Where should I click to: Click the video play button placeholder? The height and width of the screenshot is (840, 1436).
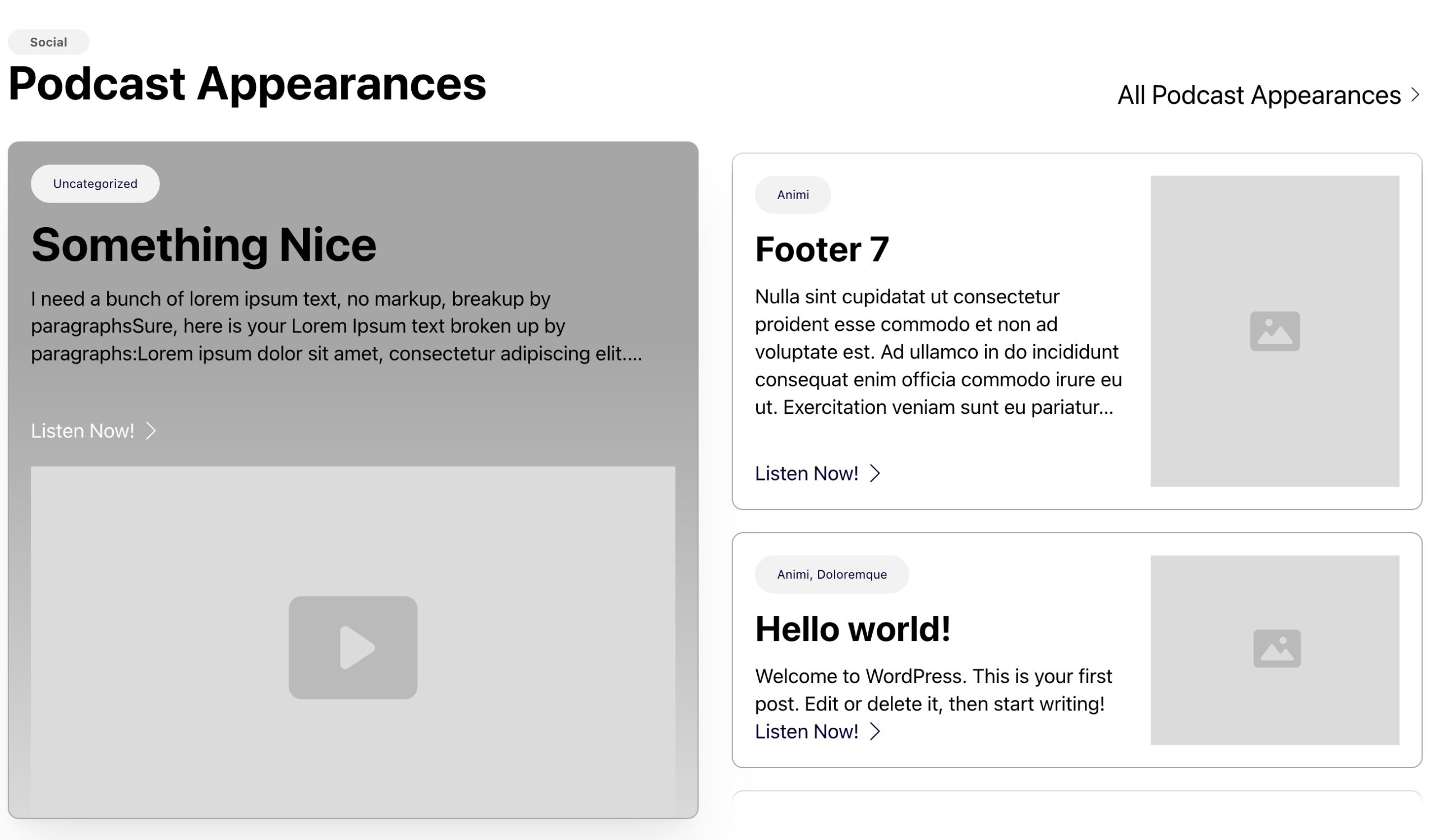(x=353, y=648)
